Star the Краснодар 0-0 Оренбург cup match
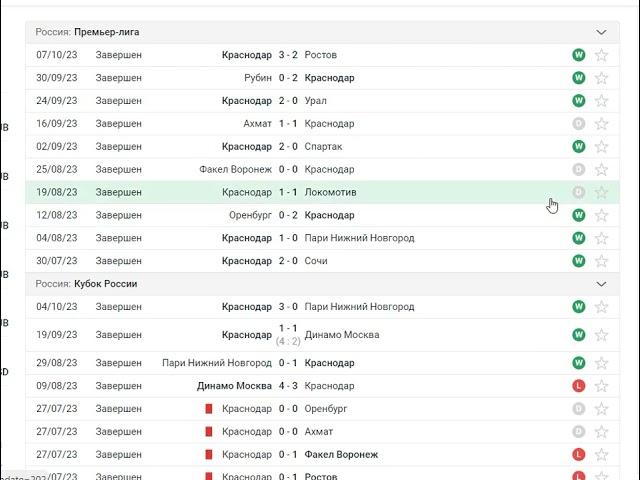The image size is (640, 480). click(601, 409)
